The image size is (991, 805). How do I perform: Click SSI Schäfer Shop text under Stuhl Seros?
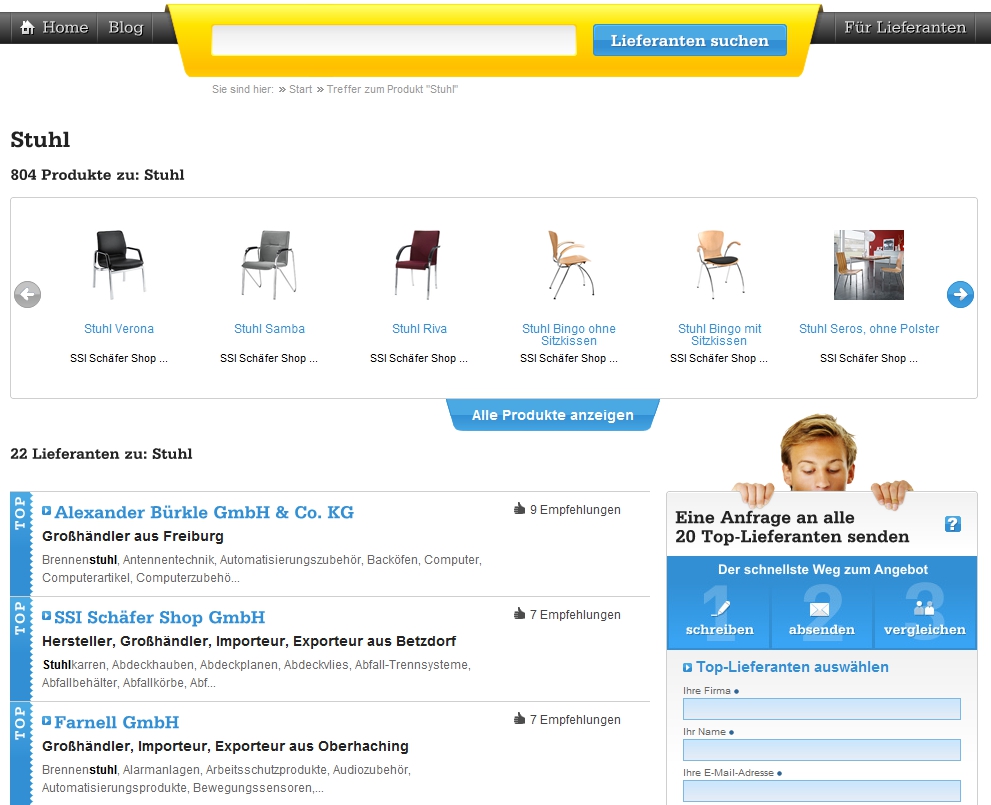[869, 358]
